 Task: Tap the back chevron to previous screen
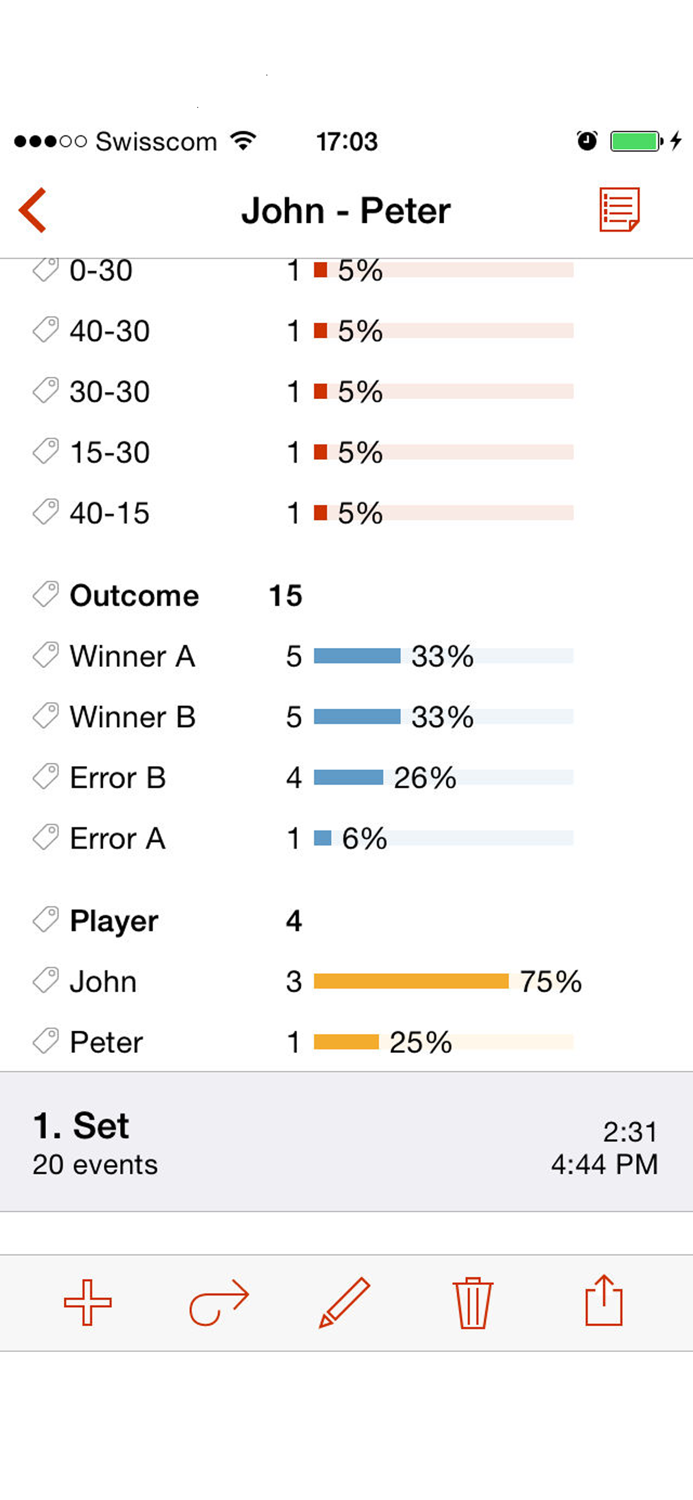click(x=32, y=210)
